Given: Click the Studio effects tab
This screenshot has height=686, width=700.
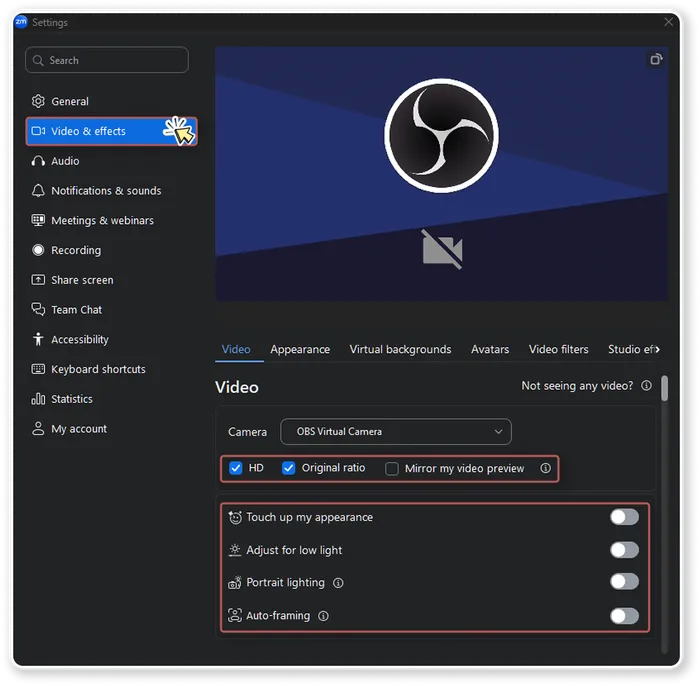Looking at the screenshot, I should (629, 349).
